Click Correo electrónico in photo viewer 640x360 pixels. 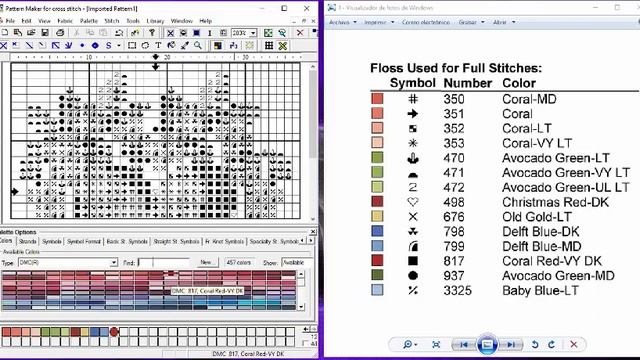(426, 22)
